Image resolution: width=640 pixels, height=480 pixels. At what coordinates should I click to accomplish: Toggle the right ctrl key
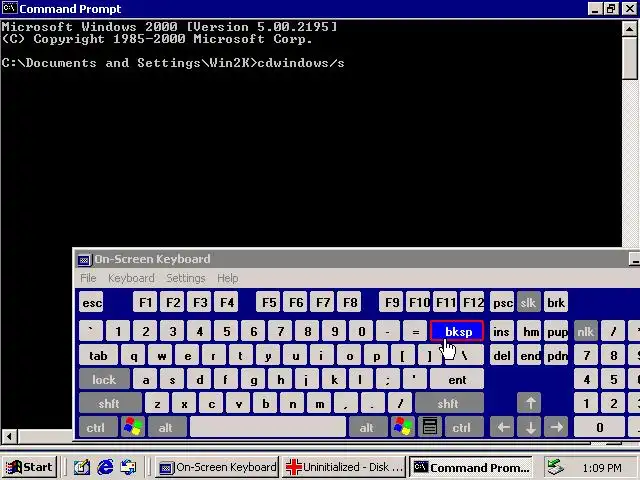tap(464, 427)
